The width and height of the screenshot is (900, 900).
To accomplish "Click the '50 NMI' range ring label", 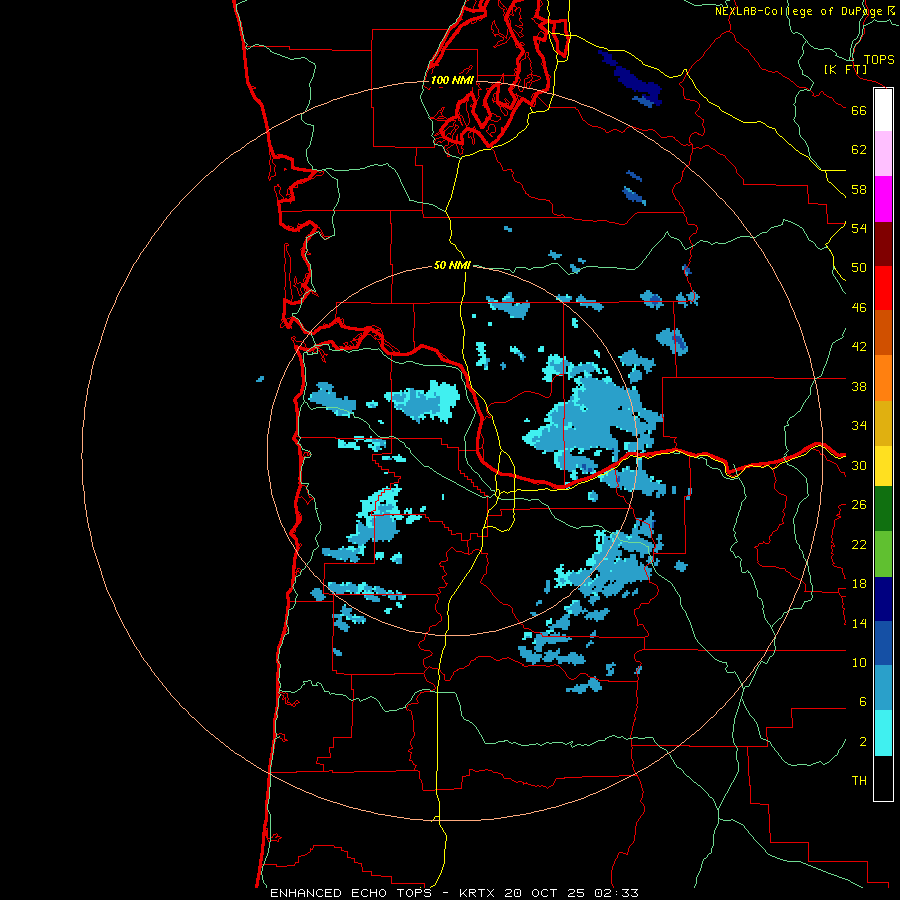I will 452,265.
